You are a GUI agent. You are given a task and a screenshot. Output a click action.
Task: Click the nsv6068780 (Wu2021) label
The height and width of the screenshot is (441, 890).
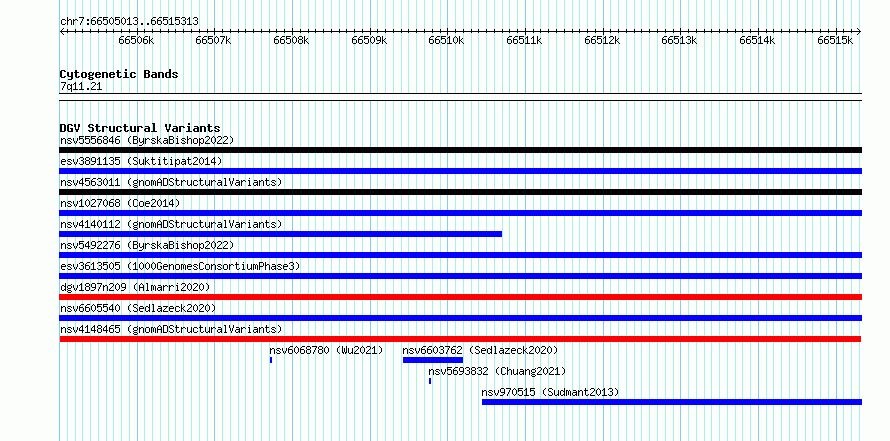click(326, 350)
